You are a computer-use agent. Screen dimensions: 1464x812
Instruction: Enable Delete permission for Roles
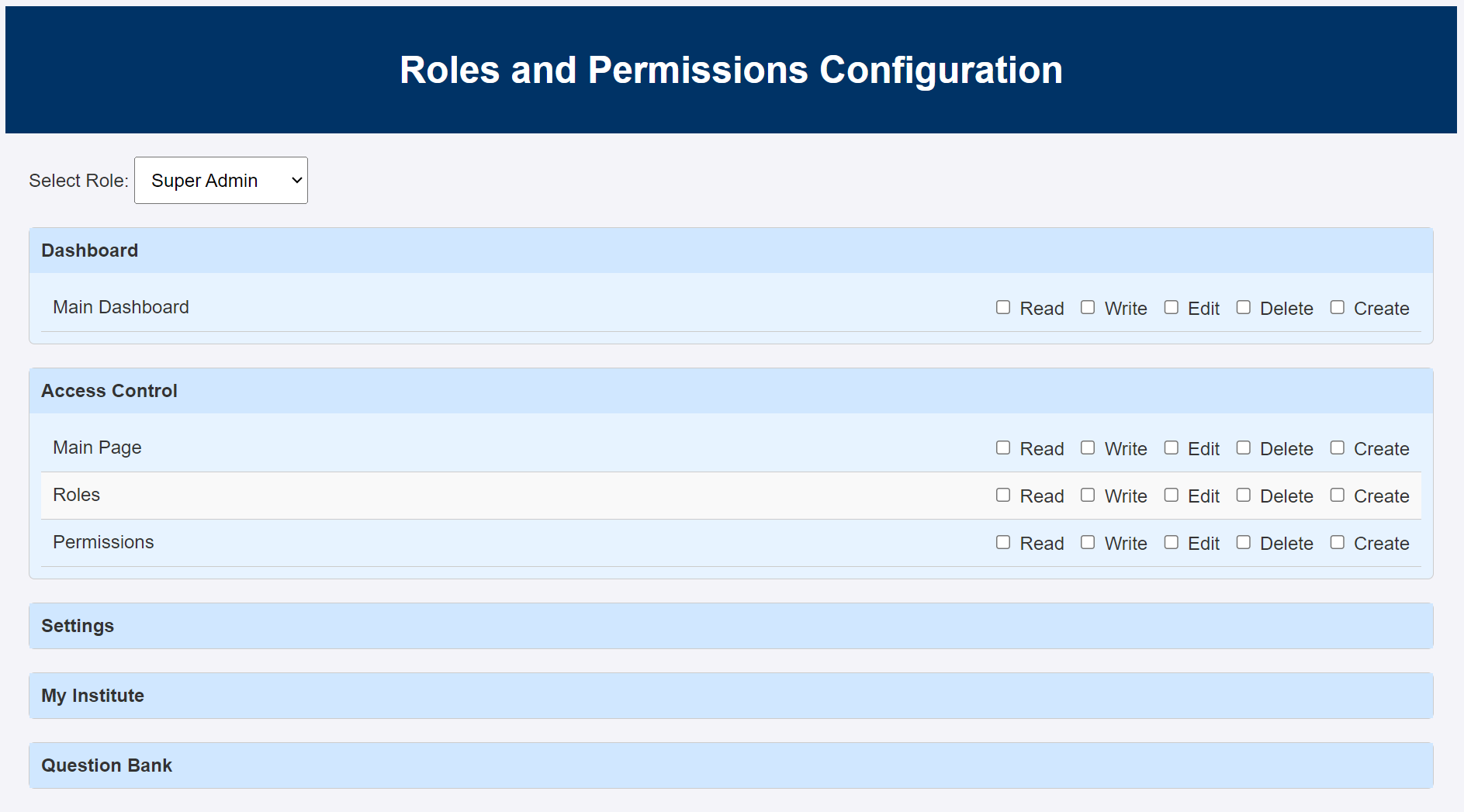point(1244,495)
